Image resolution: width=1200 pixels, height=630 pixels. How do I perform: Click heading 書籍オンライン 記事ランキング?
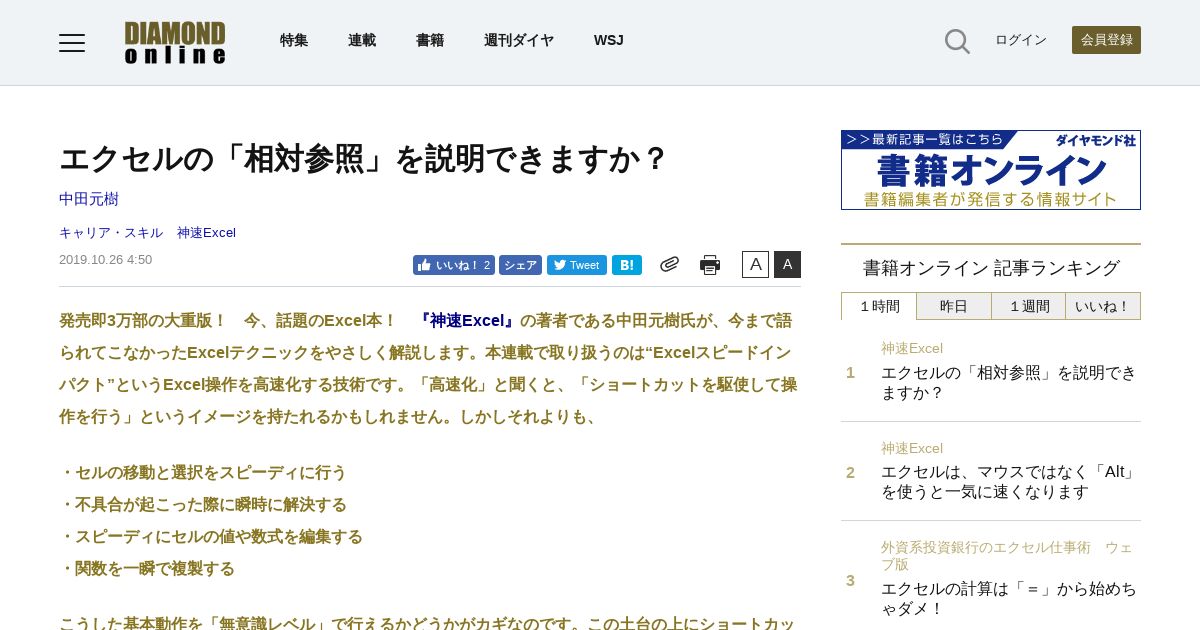991,268
